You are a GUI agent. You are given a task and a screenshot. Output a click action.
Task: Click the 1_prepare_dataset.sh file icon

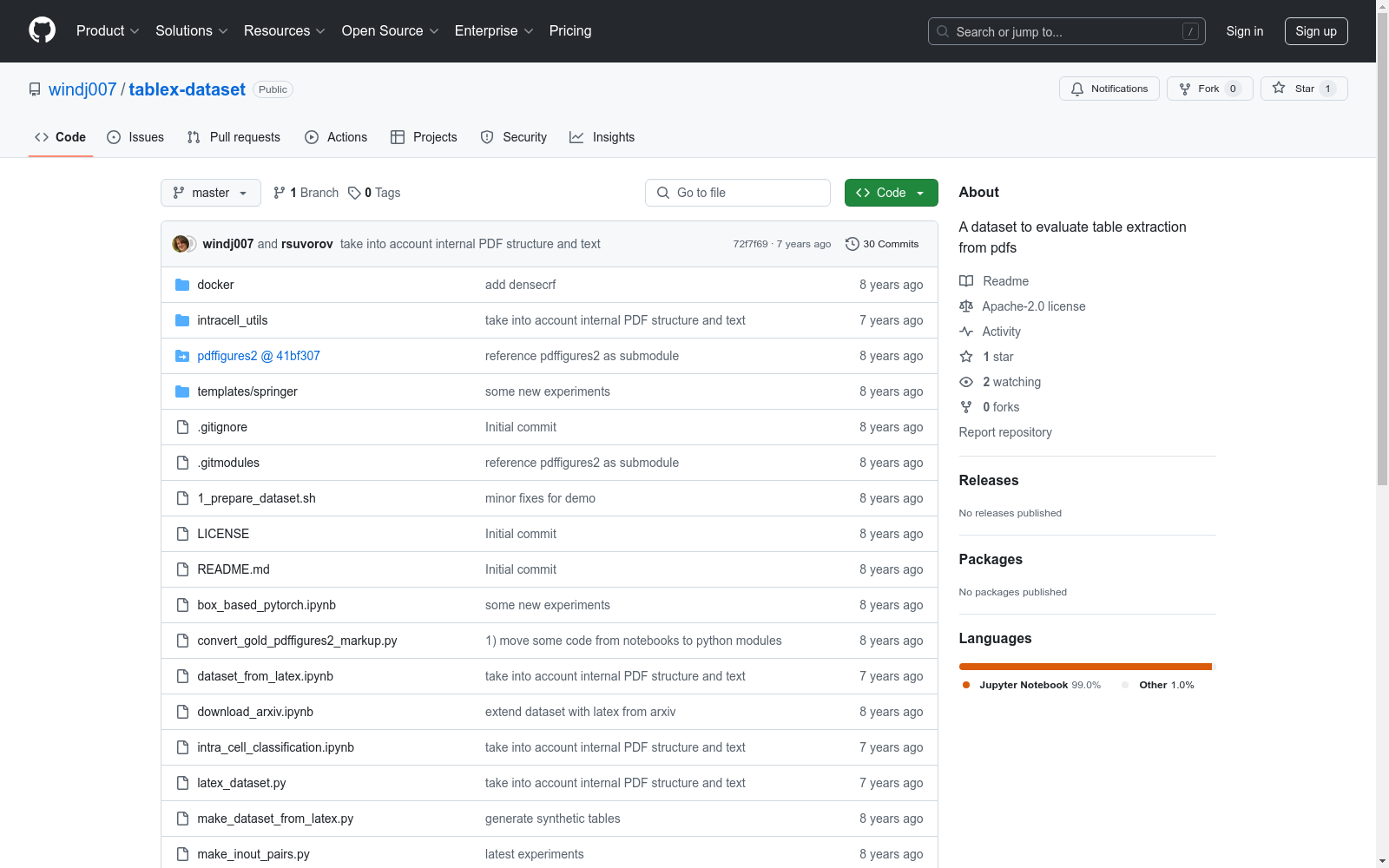pyautogui.click(x=182, y=498)
